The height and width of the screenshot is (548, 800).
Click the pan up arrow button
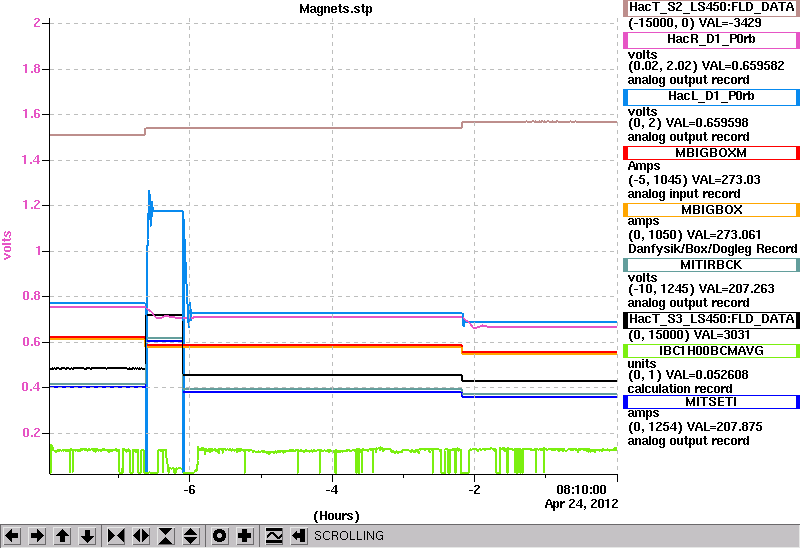click(x=62, y=536)
